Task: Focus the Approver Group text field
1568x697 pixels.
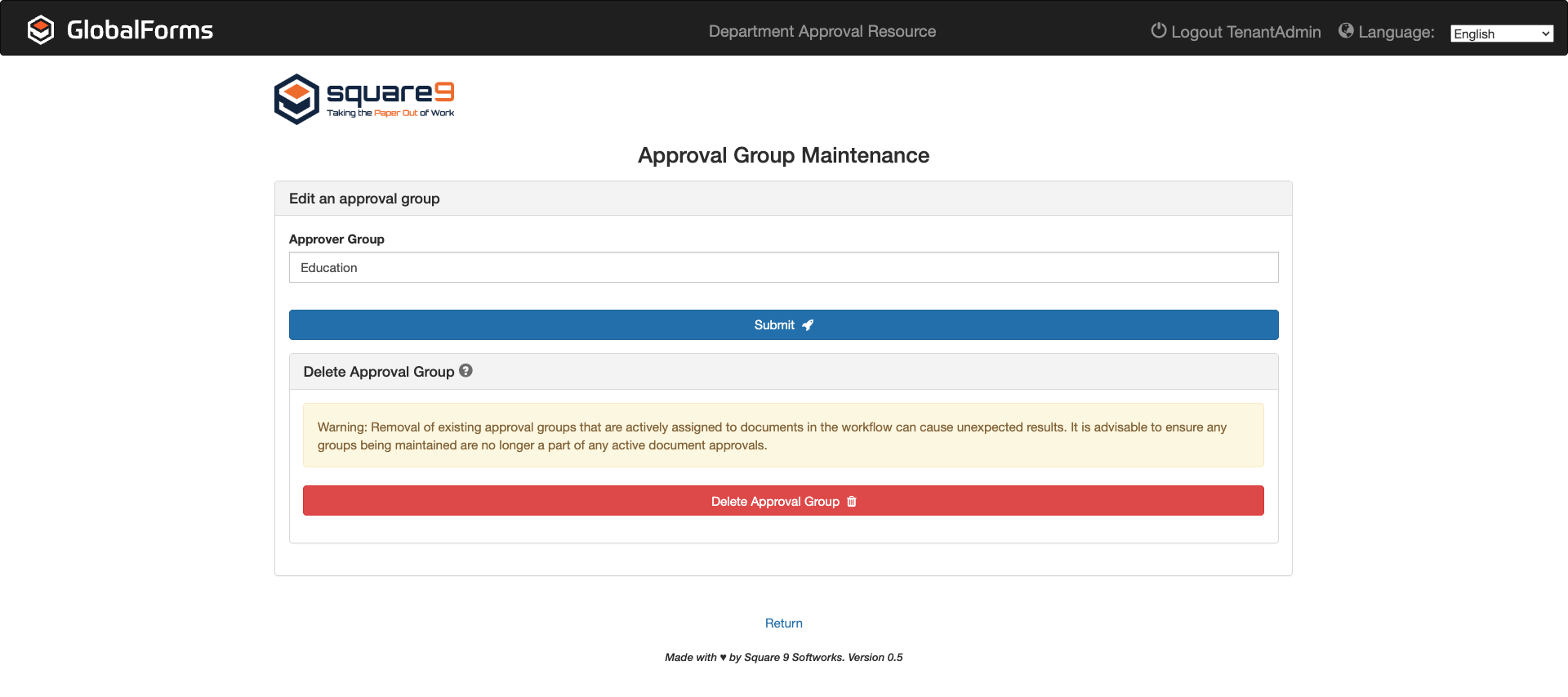Action: 783,268
